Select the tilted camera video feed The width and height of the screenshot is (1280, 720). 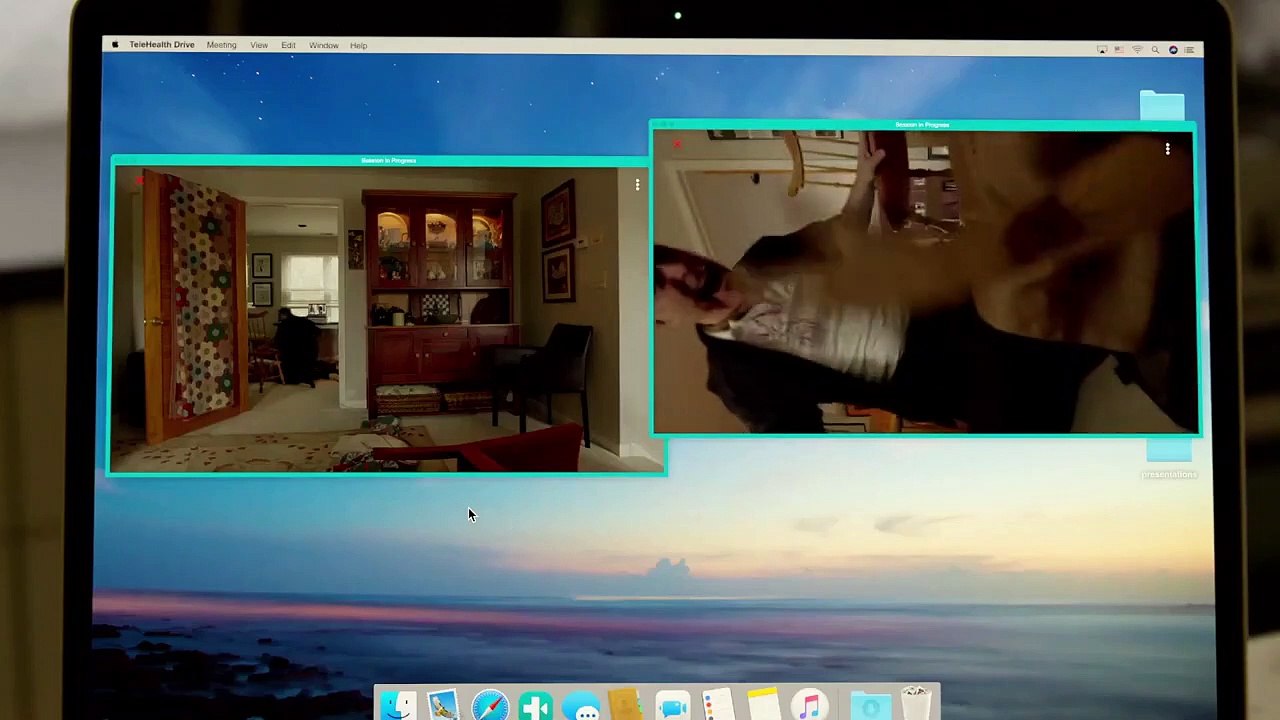[925, 282]
